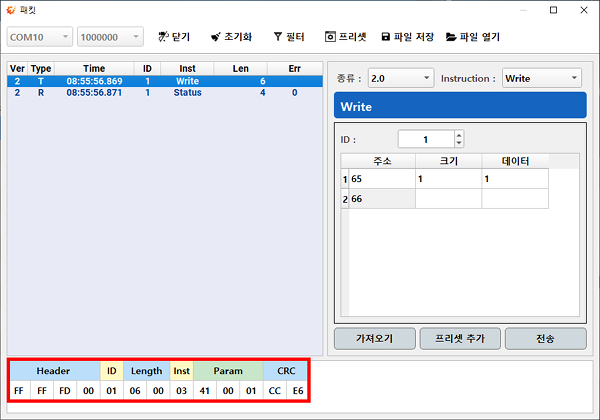
Task: Click the 파일 열기 (open file) icon
Action: coord(452,37)
